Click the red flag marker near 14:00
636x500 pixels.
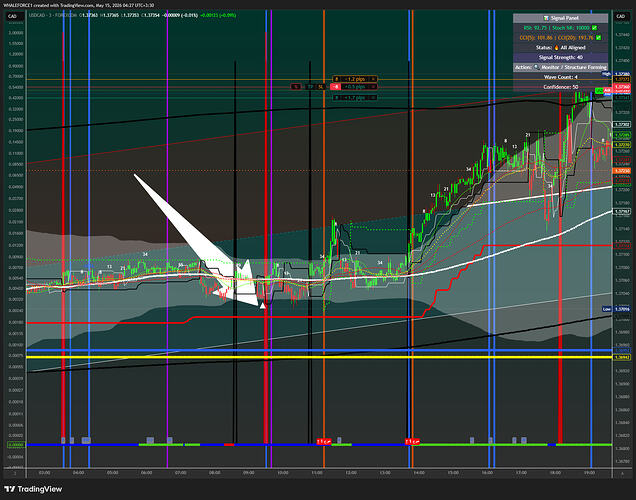coord(412,442)
